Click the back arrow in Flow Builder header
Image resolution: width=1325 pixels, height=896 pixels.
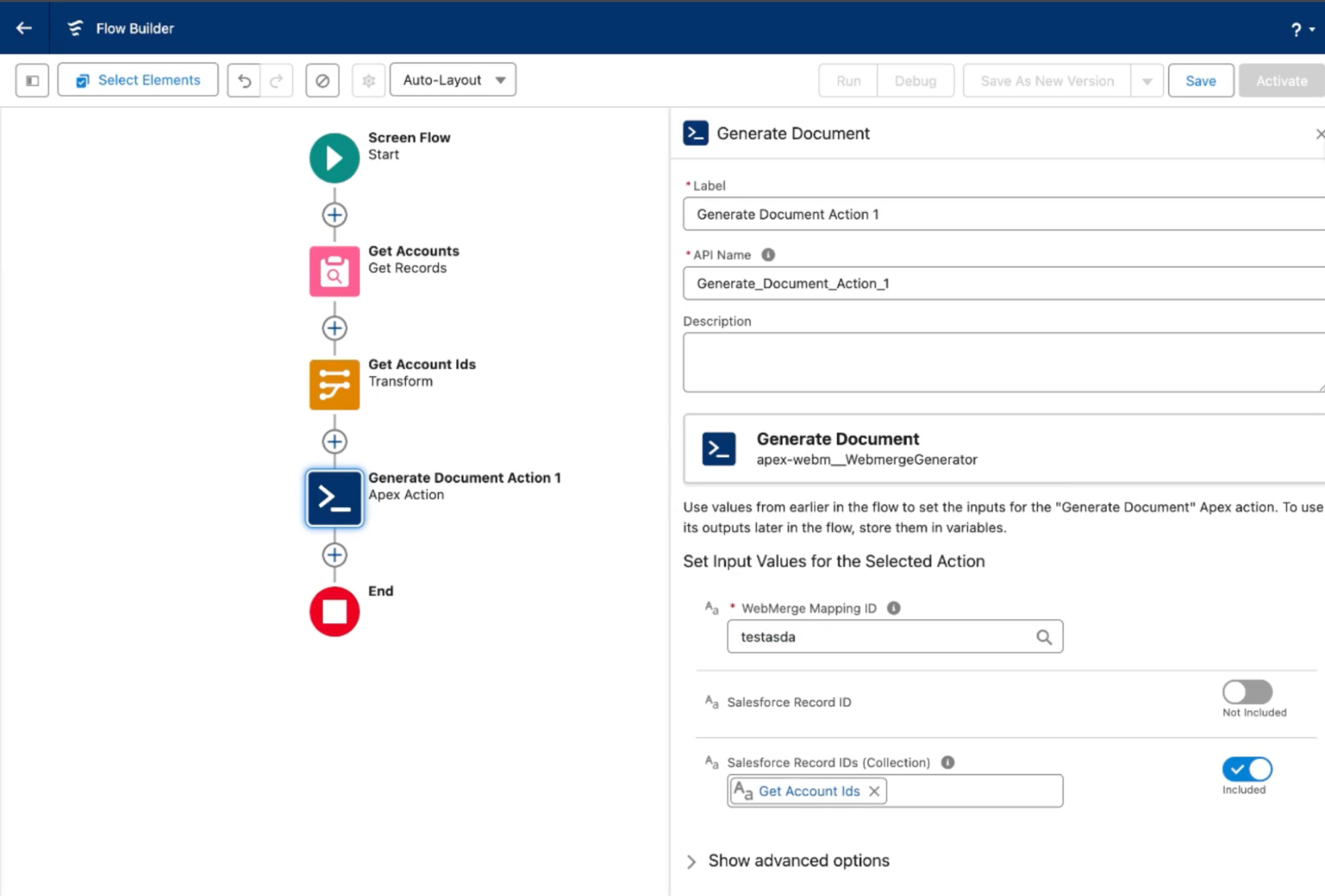(25, 28)
